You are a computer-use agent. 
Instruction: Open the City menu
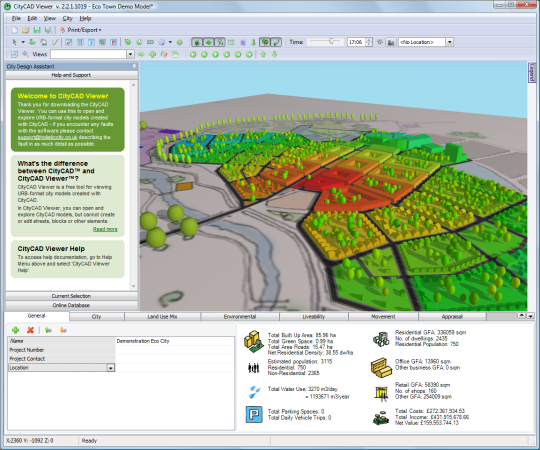(68, 19)
